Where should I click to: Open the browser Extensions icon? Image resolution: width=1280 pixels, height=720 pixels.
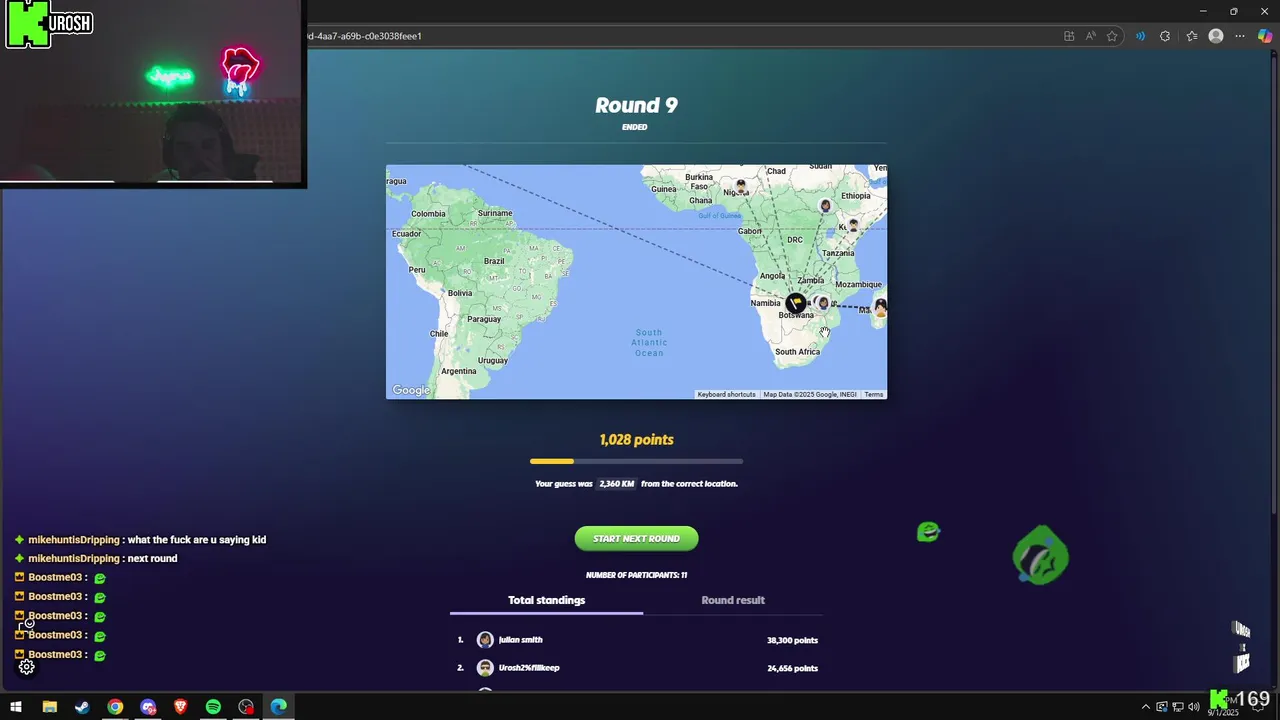pyautogui.click(x=1165, y=36)
